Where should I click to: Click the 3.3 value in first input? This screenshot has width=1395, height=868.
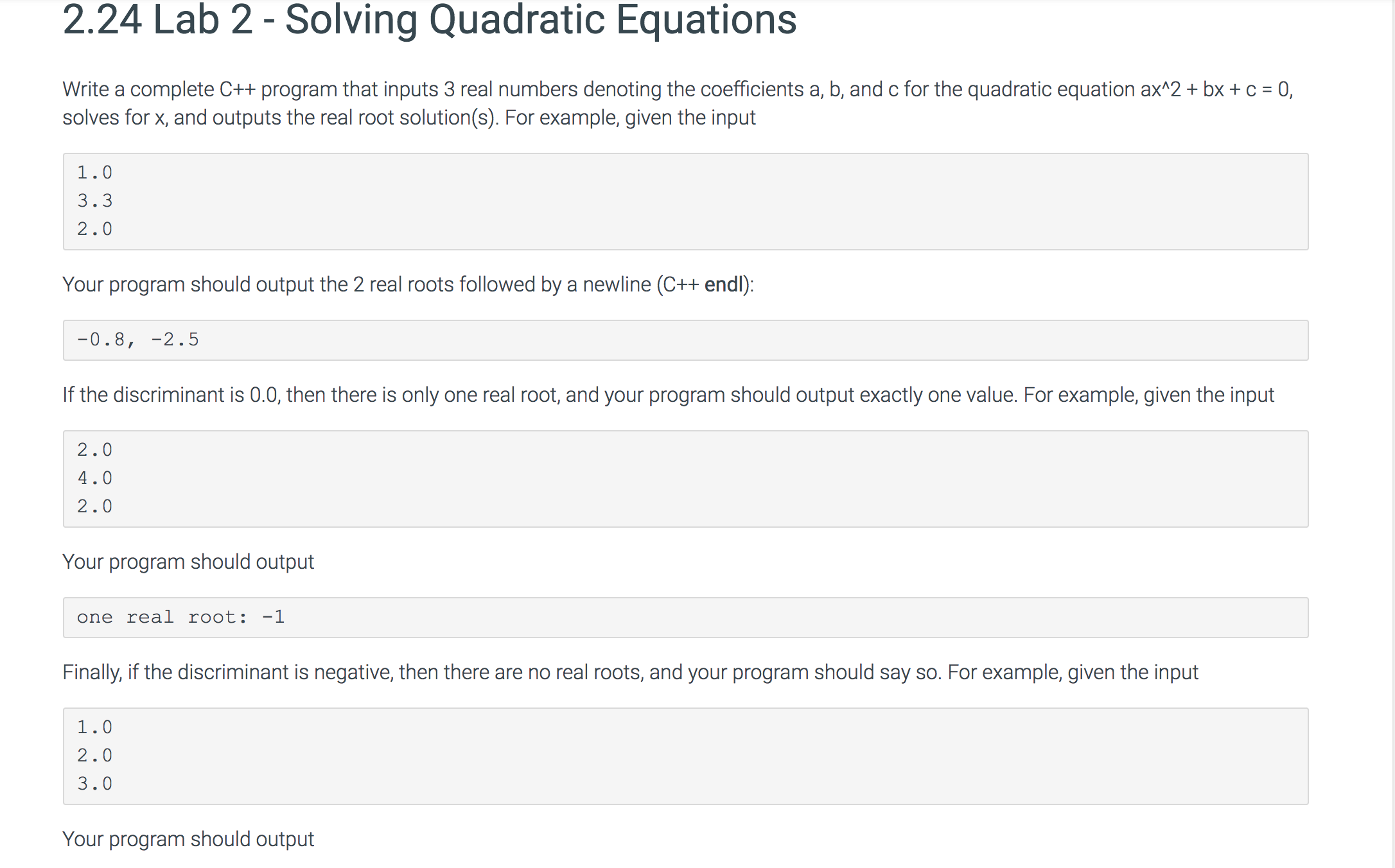coord(95,201)
